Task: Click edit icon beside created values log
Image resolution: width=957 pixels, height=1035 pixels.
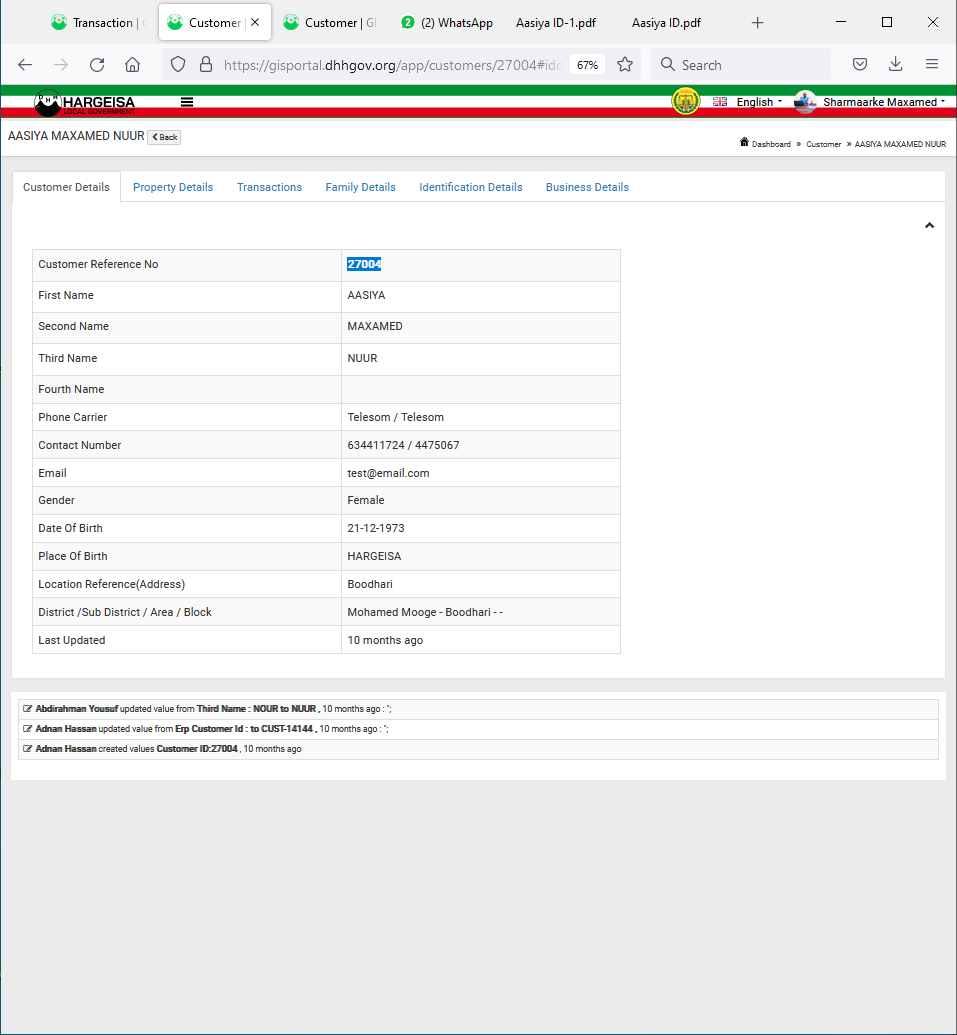Action: 28,749
